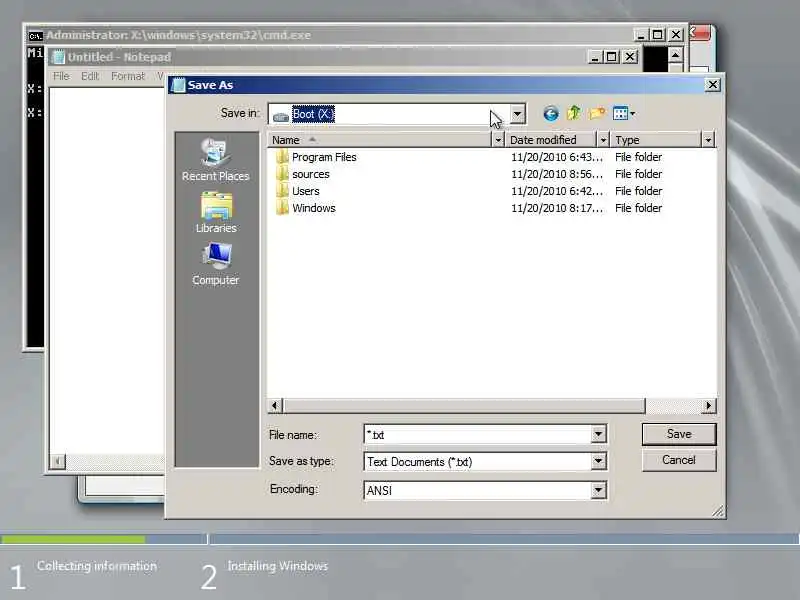Expand the Save in location dropdown
Viewport: 800px width, 600px height.
[x=517, y=114]
